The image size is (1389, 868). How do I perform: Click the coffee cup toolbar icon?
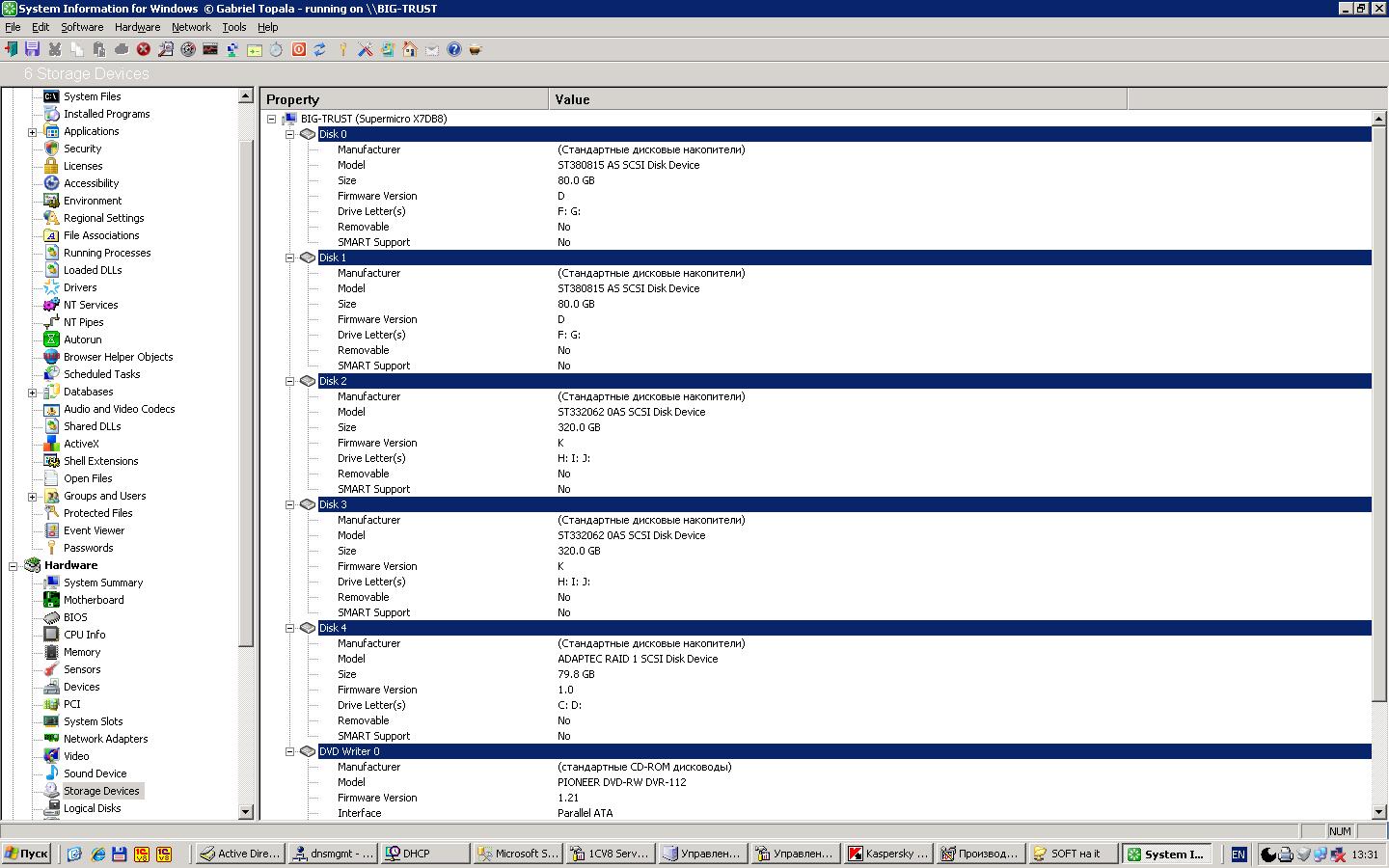click(476, 49)
